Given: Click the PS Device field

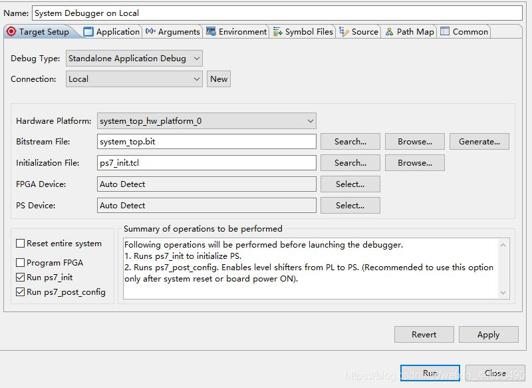Looking at the screenshot, I should [207, 206].
